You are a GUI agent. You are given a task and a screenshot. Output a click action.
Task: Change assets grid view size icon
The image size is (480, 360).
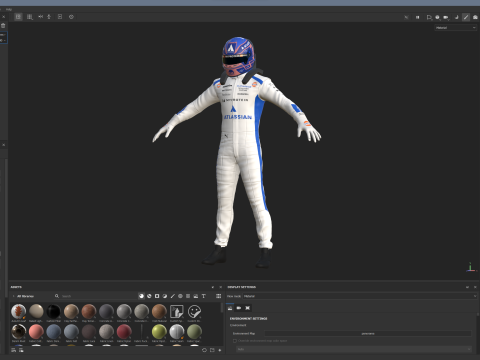218,296
